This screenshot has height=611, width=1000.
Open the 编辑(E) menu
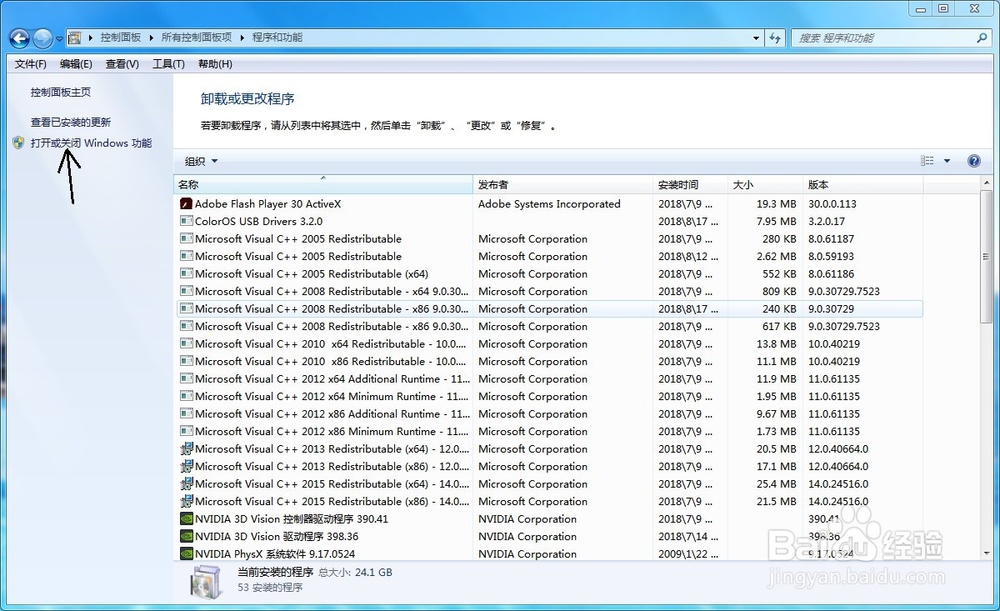(x=76, y=64)
